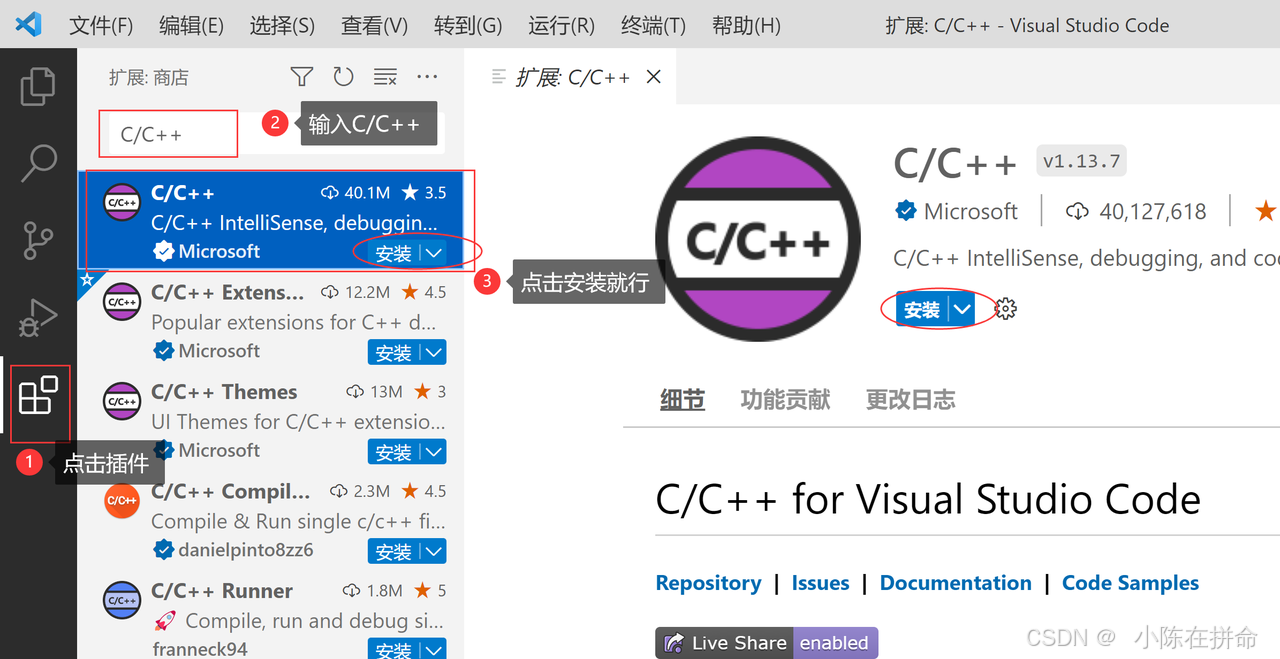Click the VS Code logo icon
This screenshot has width=1280, height=659.
(29, 25)
